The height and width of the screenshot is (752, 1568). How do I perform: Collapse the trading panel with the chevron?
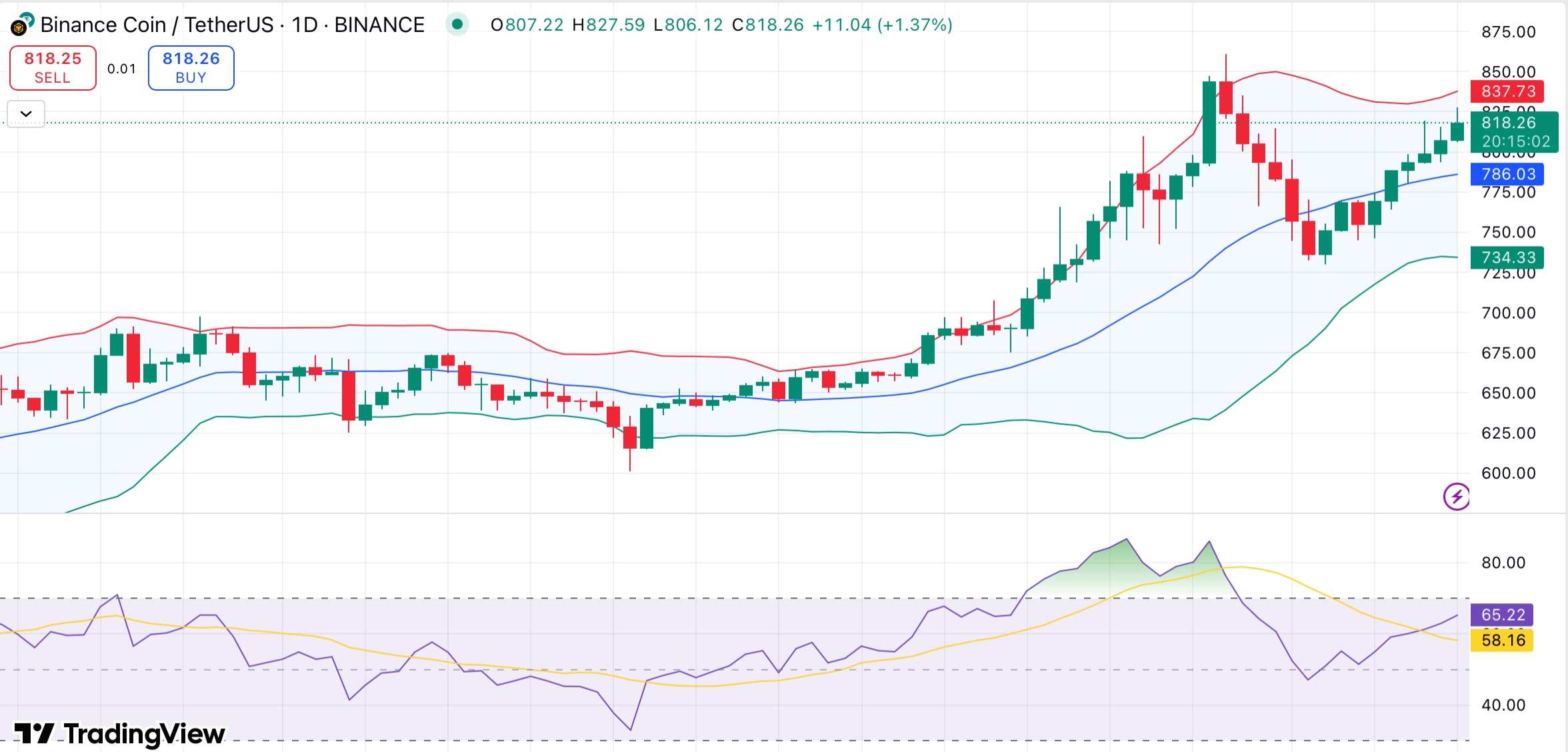25,113
